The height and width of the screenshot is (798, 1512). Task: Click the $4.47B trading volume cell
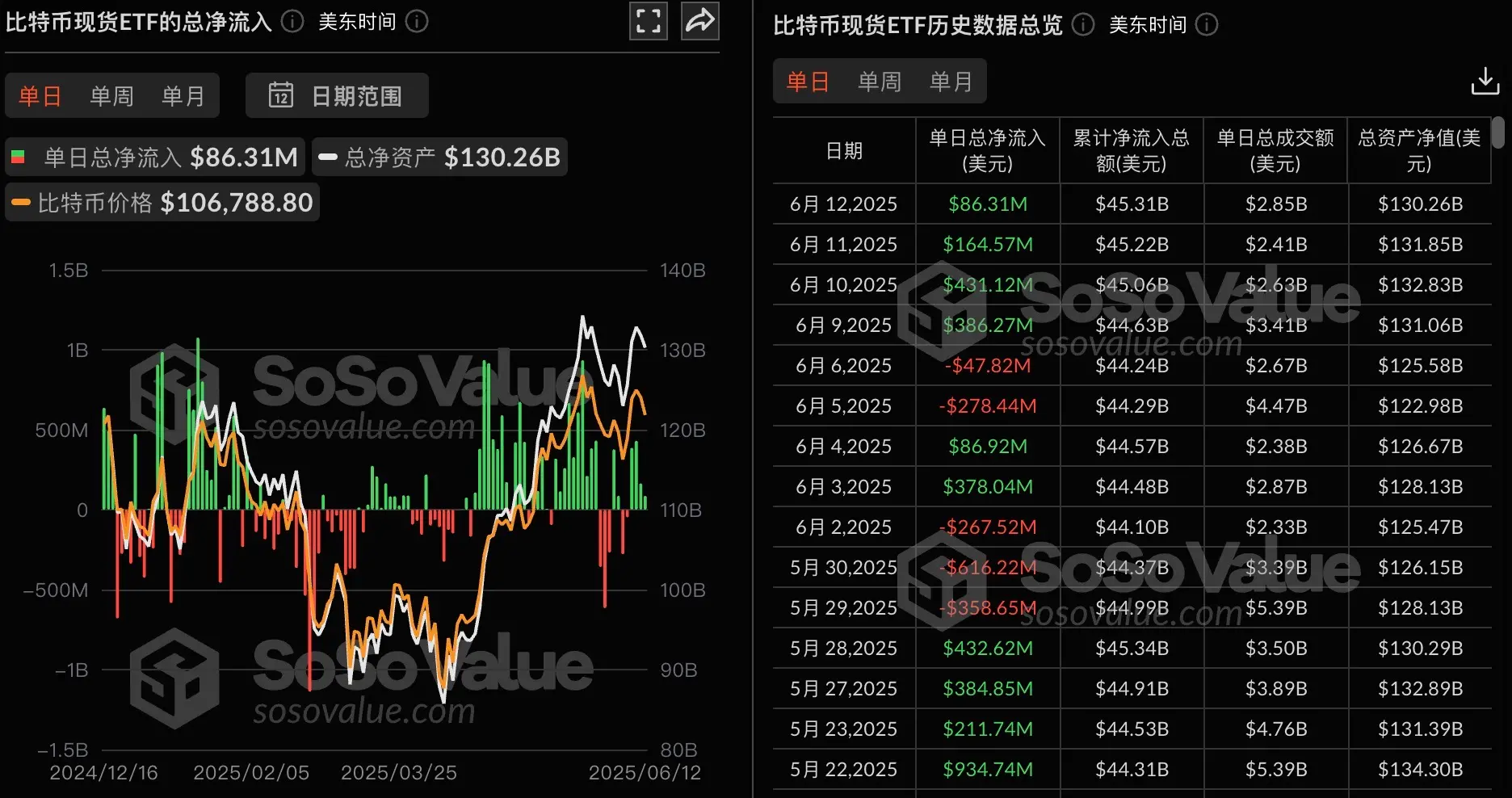tap(1276, 406)
